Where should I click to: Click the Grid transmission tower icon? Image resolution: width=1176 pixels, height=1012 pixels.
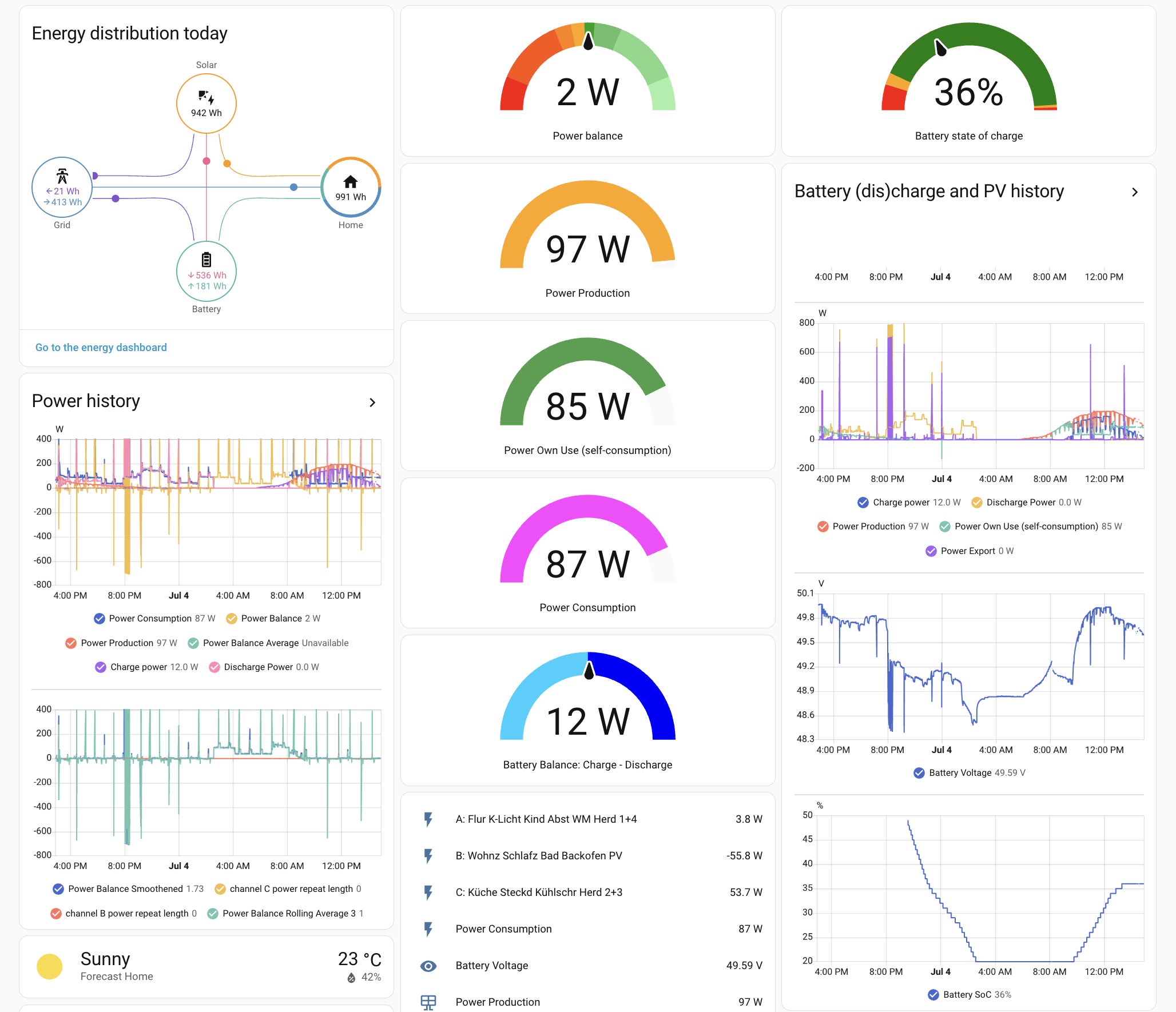62,176
